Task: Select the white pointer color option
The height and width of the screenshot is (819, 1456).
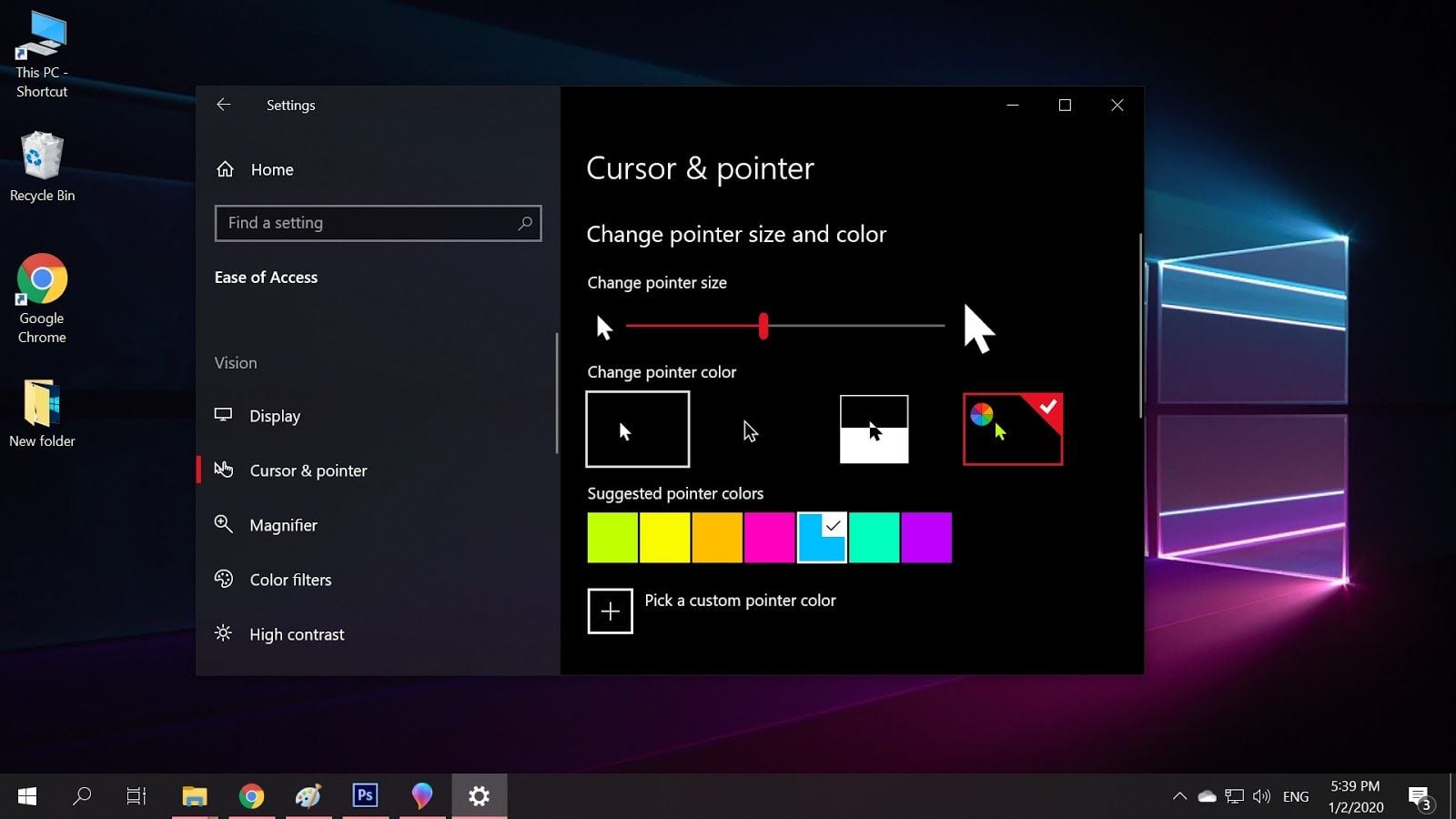Action: click(x=637, y=430)
